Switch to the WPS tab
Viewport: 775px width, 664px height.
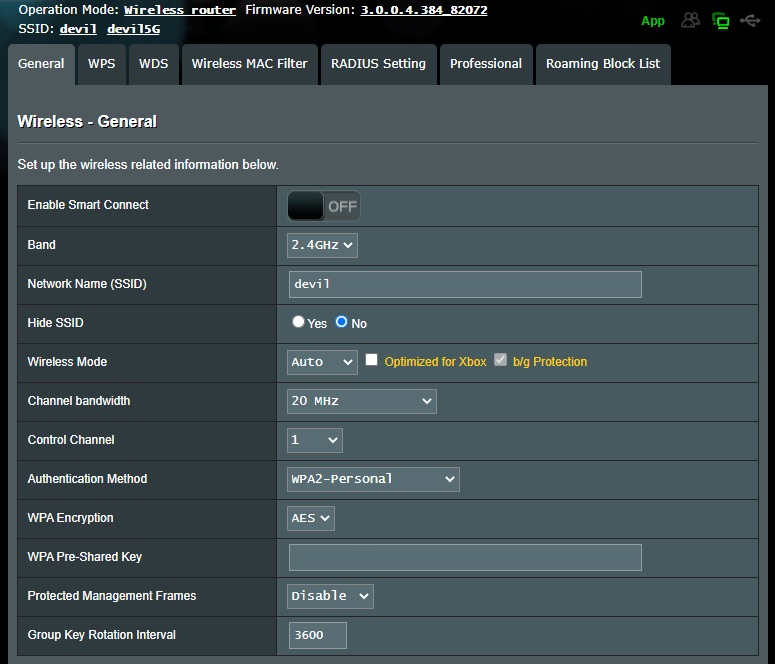101,64
